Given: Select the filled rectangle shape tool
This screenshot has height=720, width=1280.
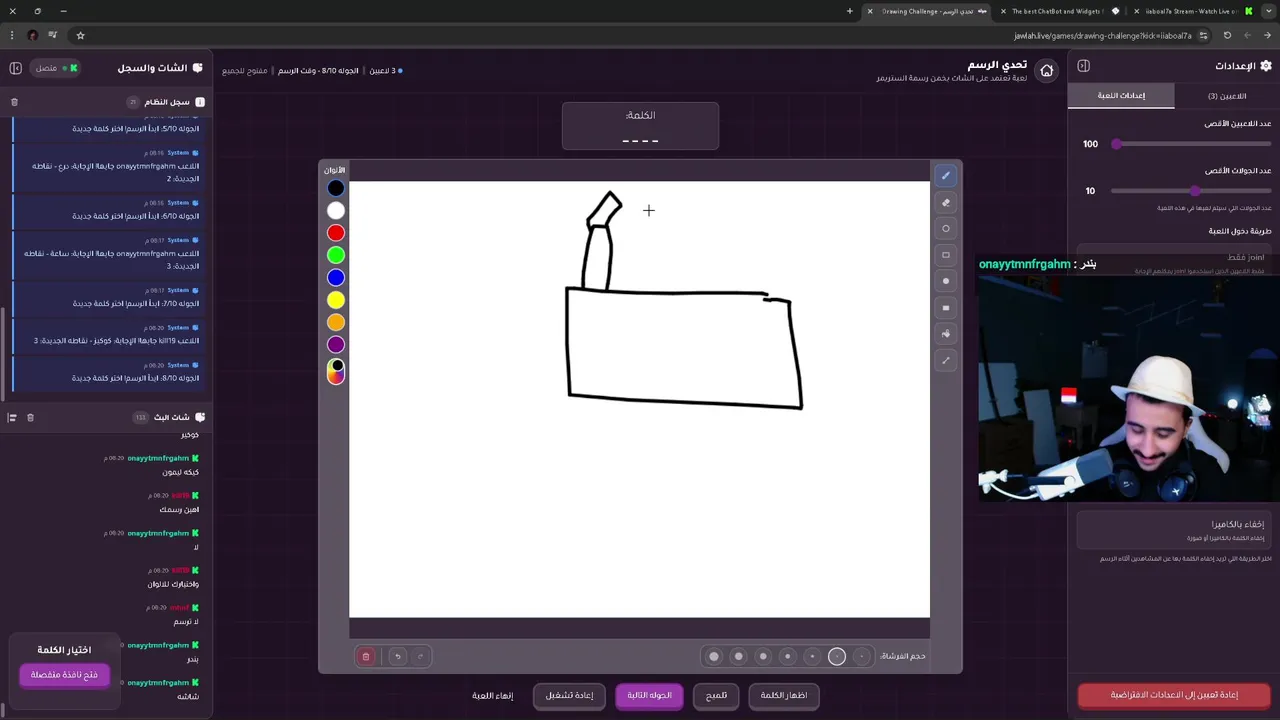Looking at the screenshot, I should click(x=946, y=308).
